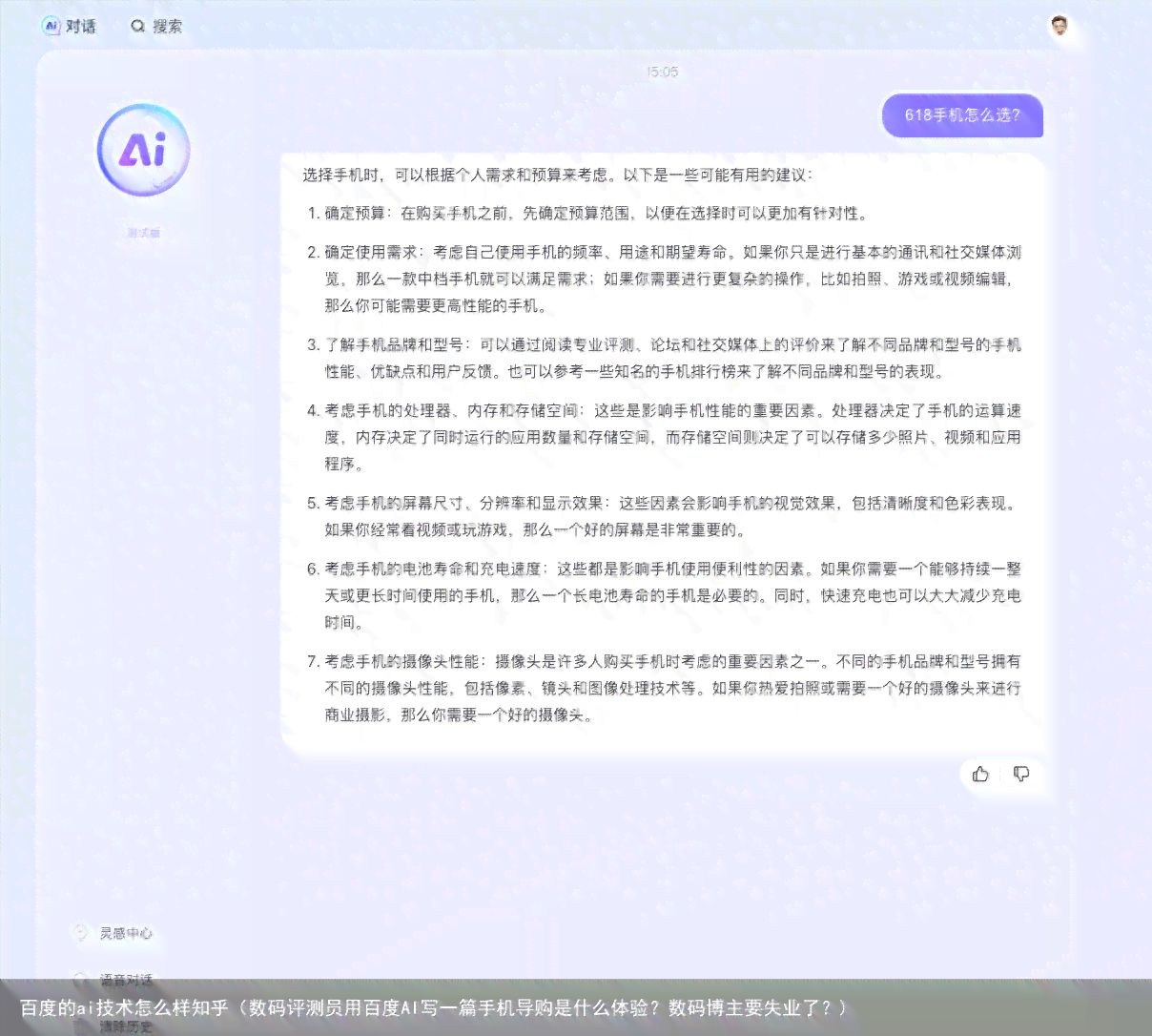Click the user message bubble 618手机怎么选?

[962, 115]
